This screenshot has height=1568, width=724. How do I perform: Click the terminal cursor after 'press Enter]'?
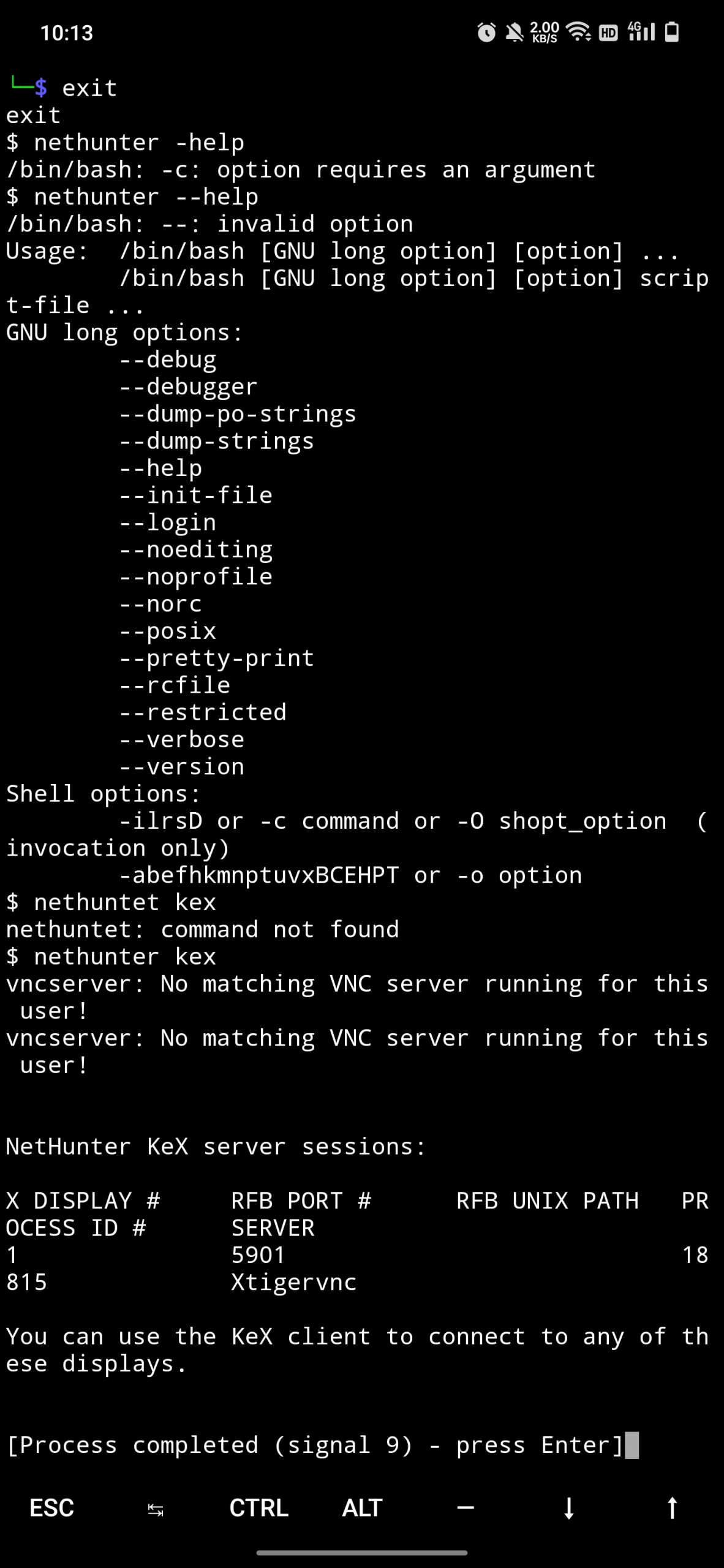(x=632, y=1445)
